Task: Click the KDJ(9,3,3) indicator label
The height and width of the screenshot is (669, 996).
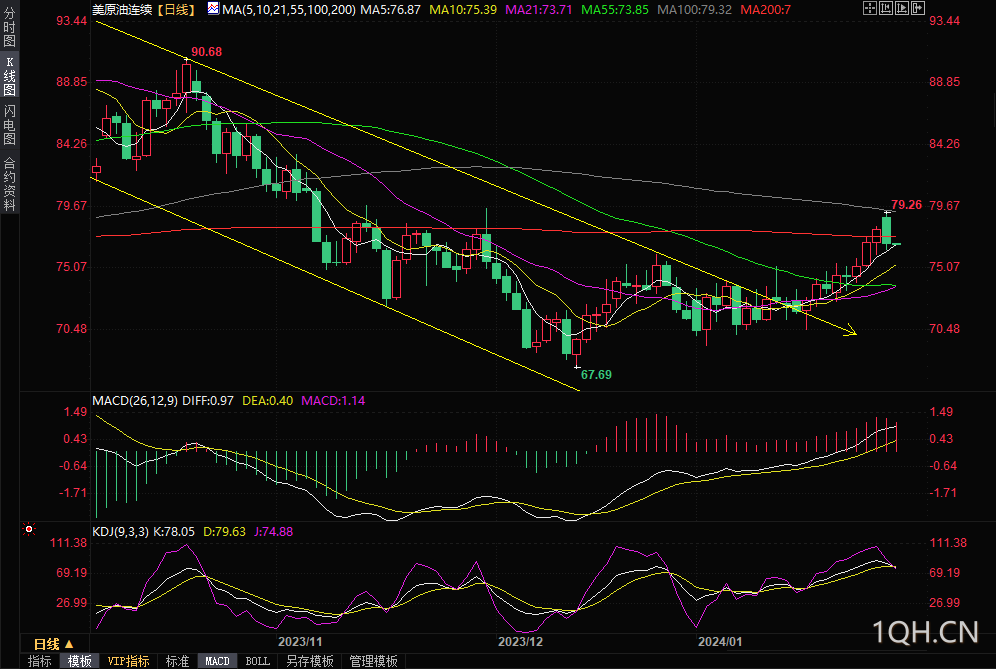Action: (x=121, y=532)
